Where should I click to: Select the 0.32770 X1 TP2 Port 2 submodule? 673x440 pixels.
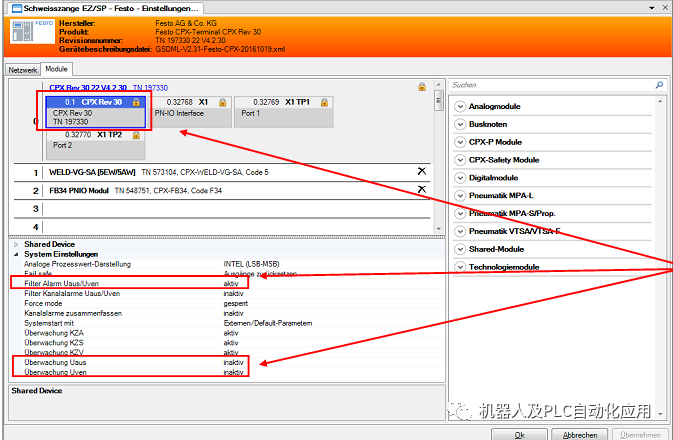click(96, 144)
